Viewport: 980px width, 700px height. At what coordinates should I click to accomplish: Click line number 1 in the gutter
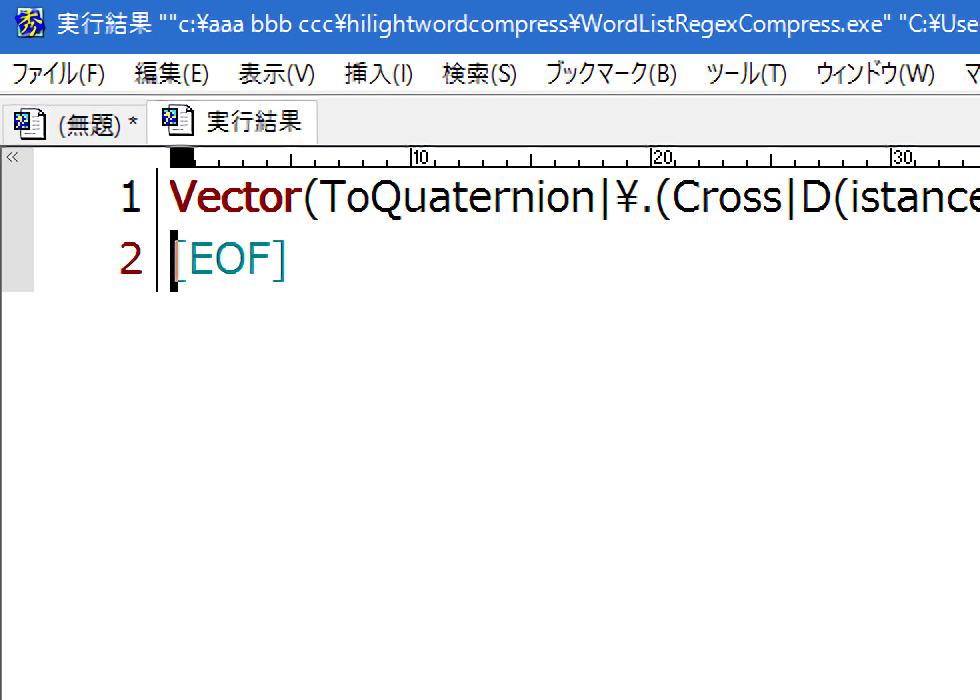point(130,198)
